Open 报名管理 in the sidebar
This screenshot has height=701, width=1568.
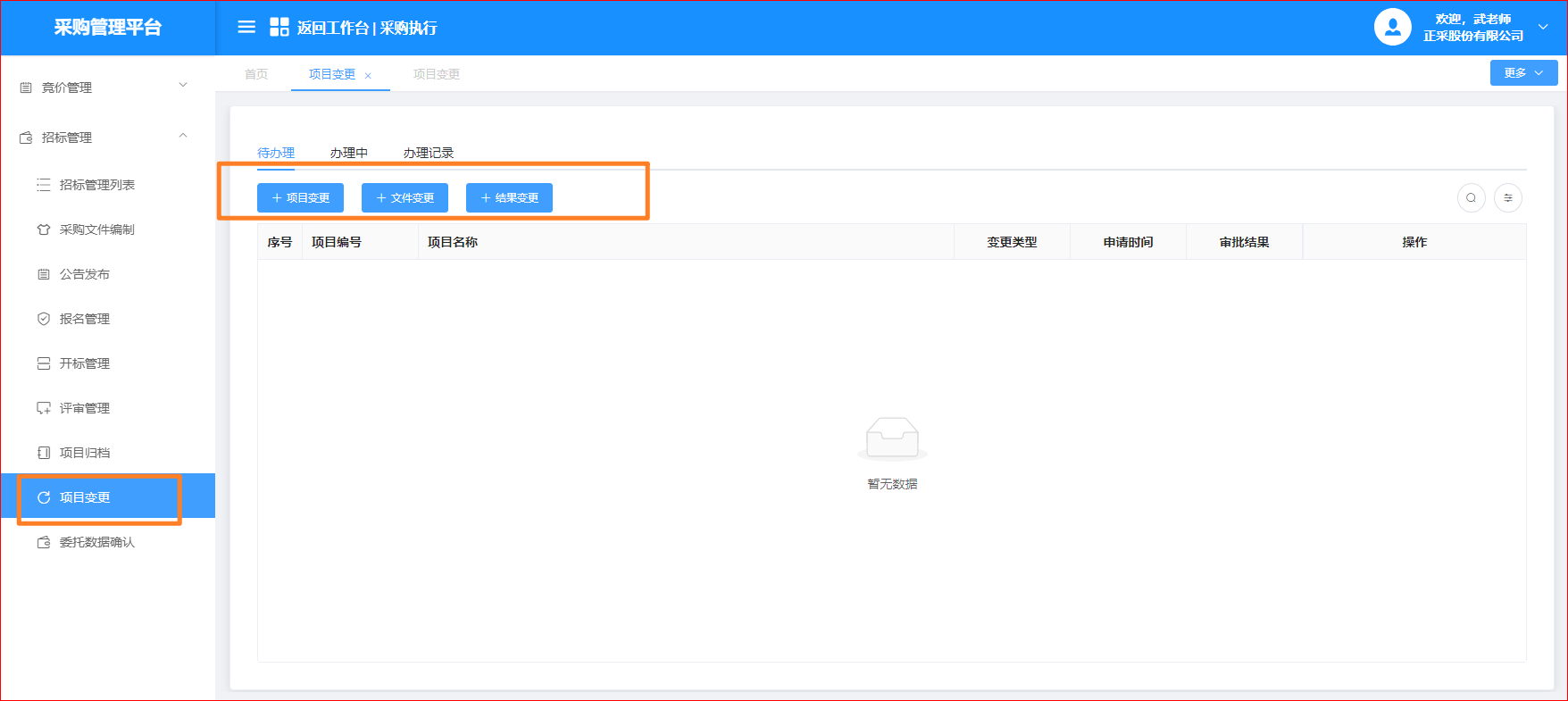pyautogui.click(x=84, y=319)
